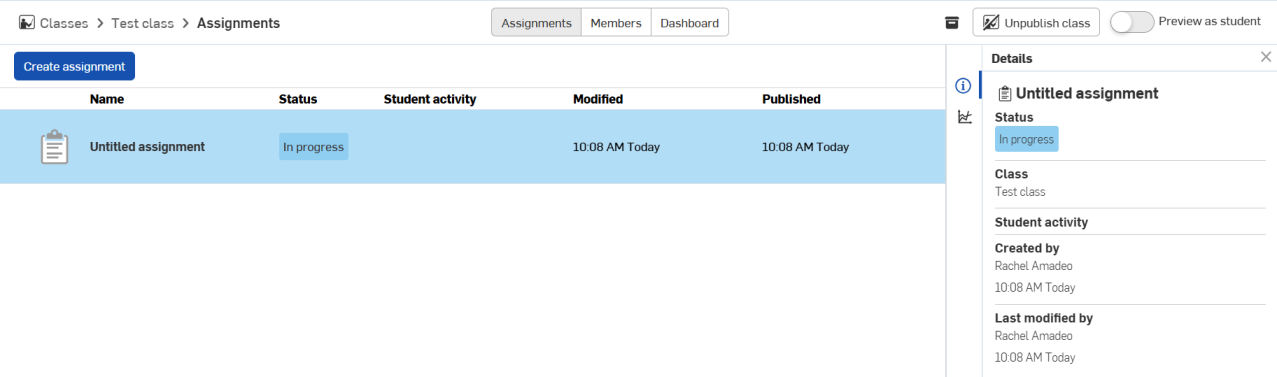Click Student activity column header
This screenshot has height=377, width=1277.
[x=430, y=99]
